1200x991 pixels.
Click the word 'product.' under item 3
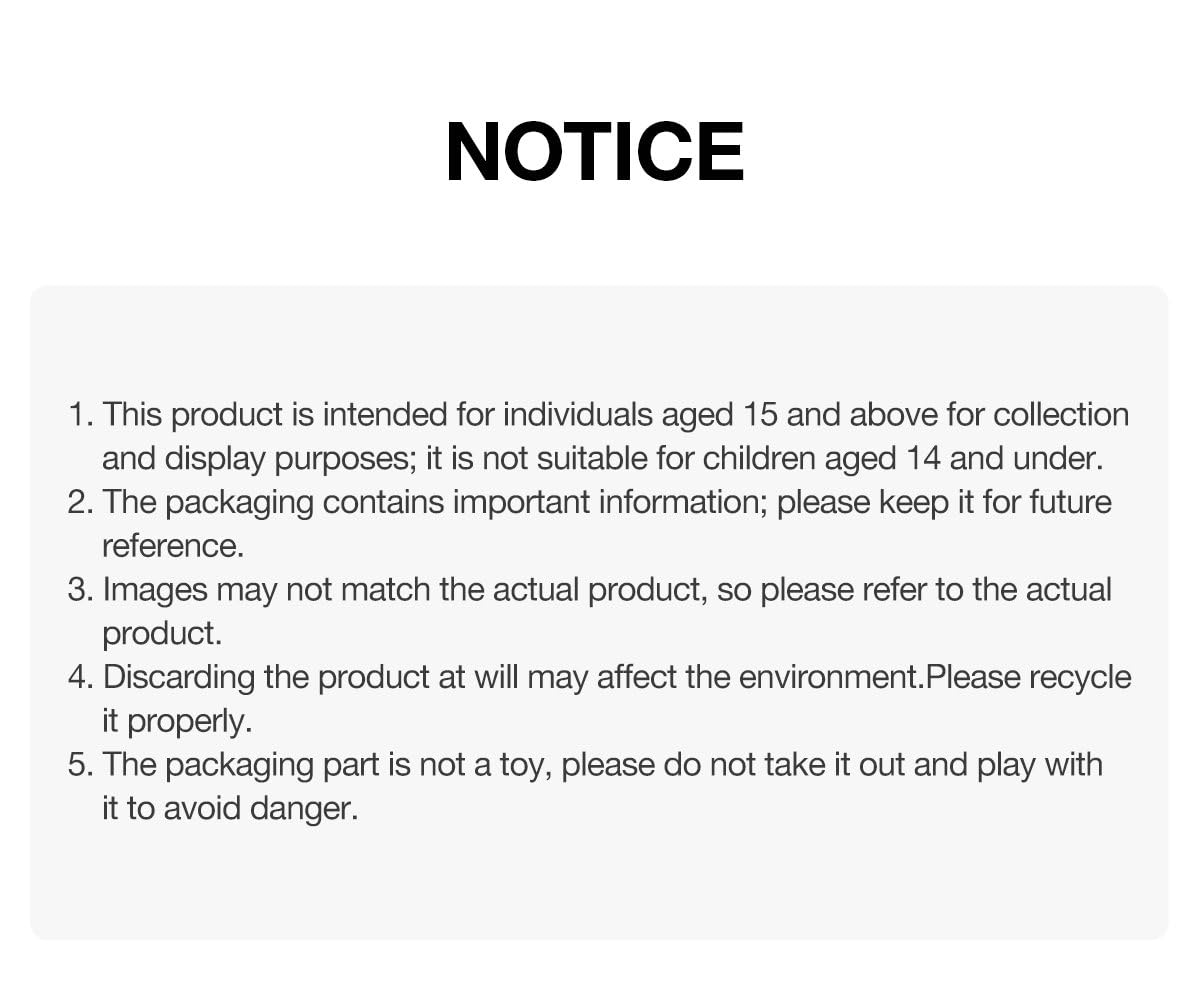pos(162,634)
